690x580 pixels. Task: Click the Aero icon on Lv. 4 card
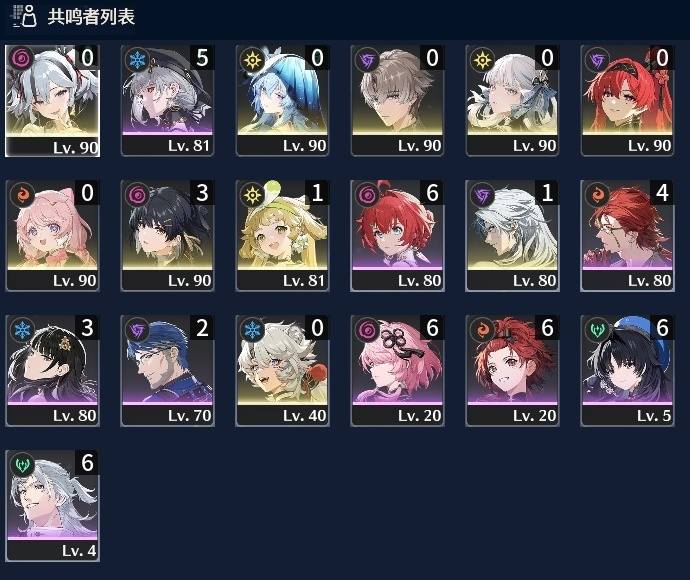22,464
